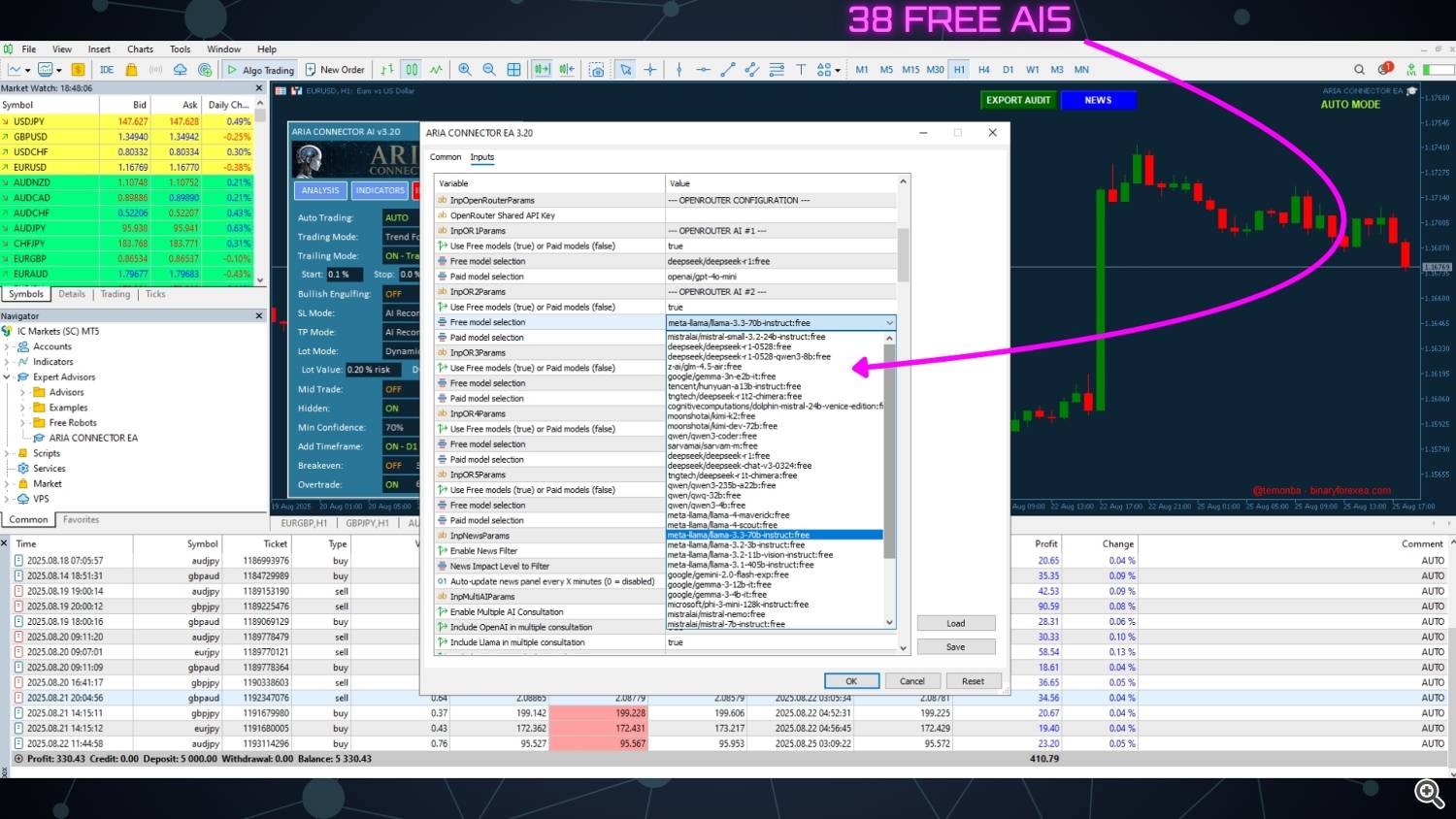Open the free model selection dropdown arrow
This screenshot has width=1456, height=819.
pyautogui.click(x=889, y=323)
